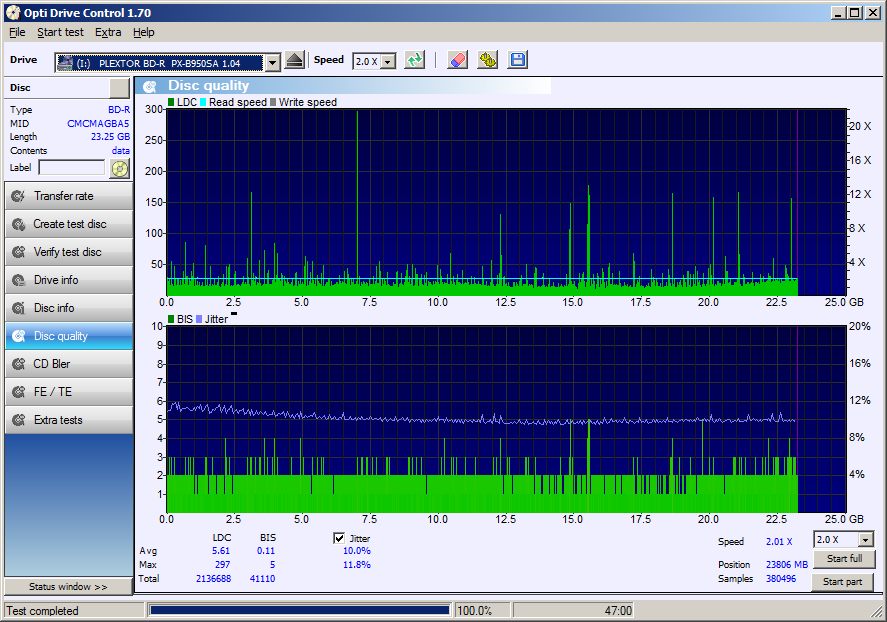The image size is (887, 622).
Task: Click the Extra tests disc icon
Action: click(x=19, y=420)
